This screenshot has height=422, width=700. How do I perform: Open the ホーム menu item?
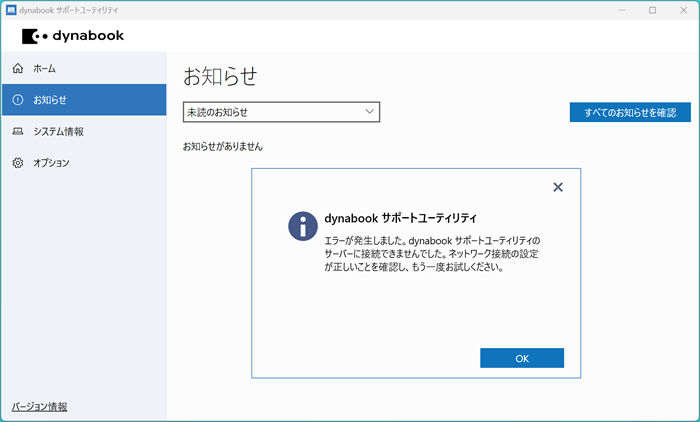[84, 68]
